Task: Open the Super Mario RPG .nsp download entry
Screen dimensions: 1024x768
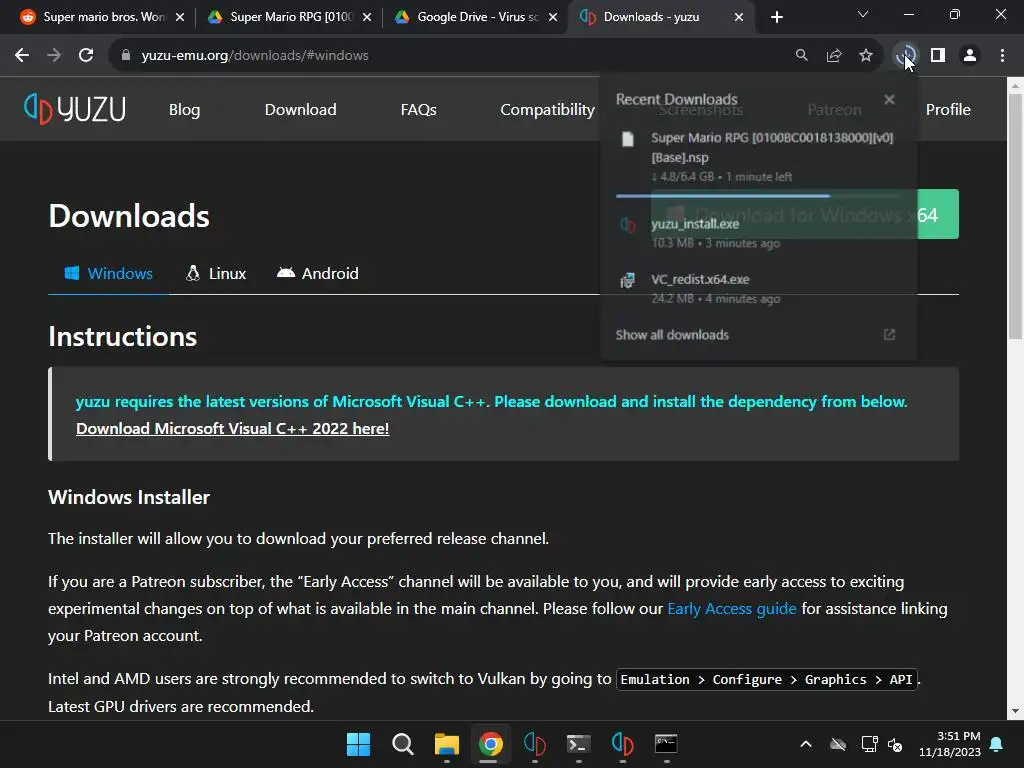Action: 758,157
